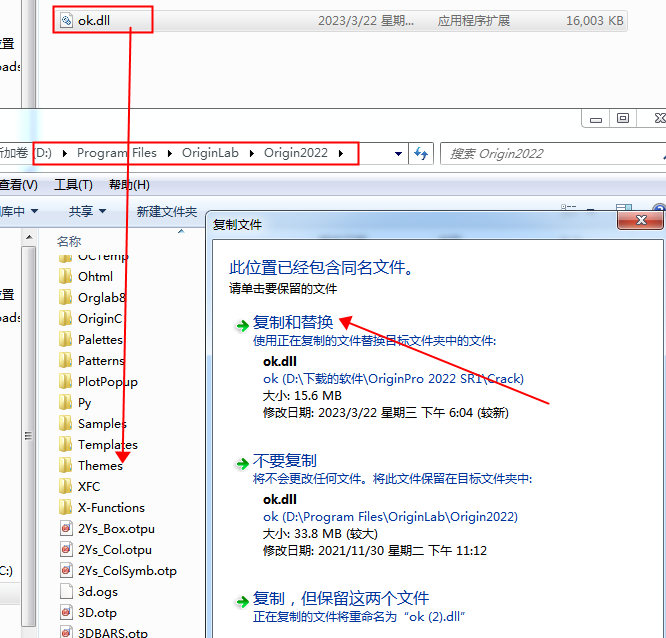The image size is (666, 638).
Task: Select the 2Ys_Col.otpu file
Action: click(115, 550)
